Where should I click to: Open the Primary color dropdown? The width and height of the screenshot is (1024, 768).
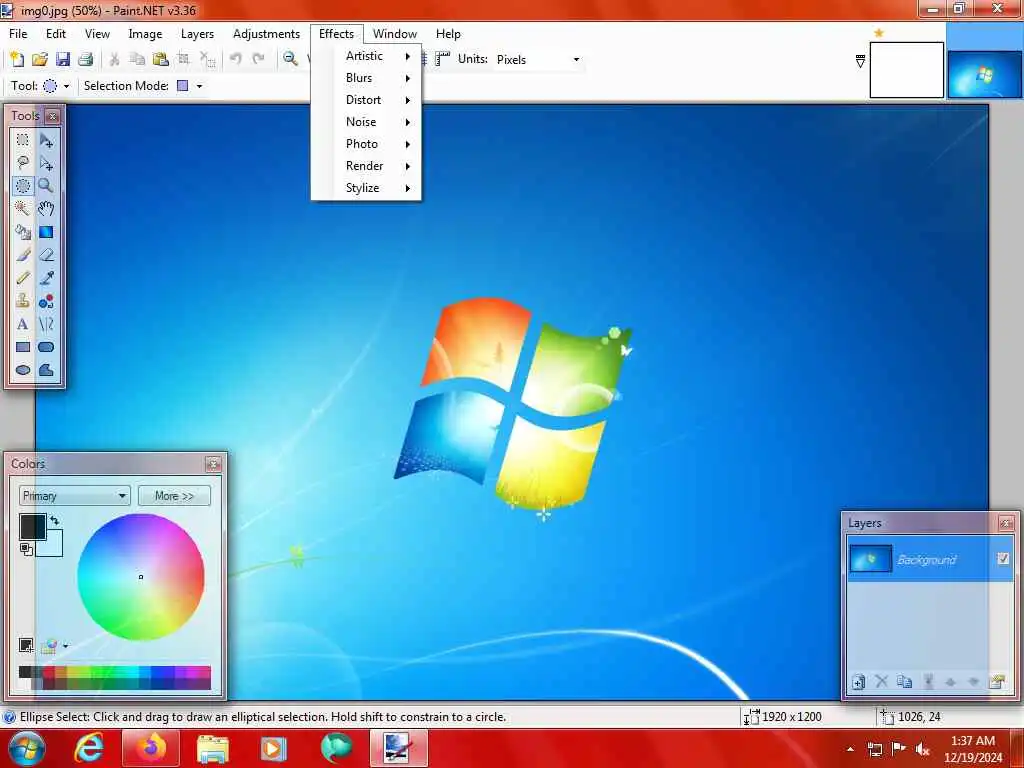[74, 496]
